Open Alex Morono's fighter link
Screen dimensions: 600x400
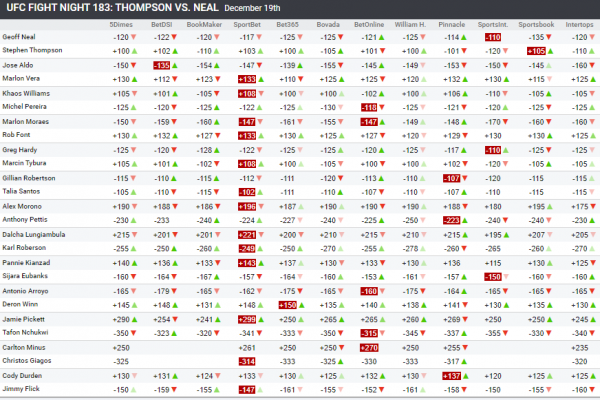(22, 206)
